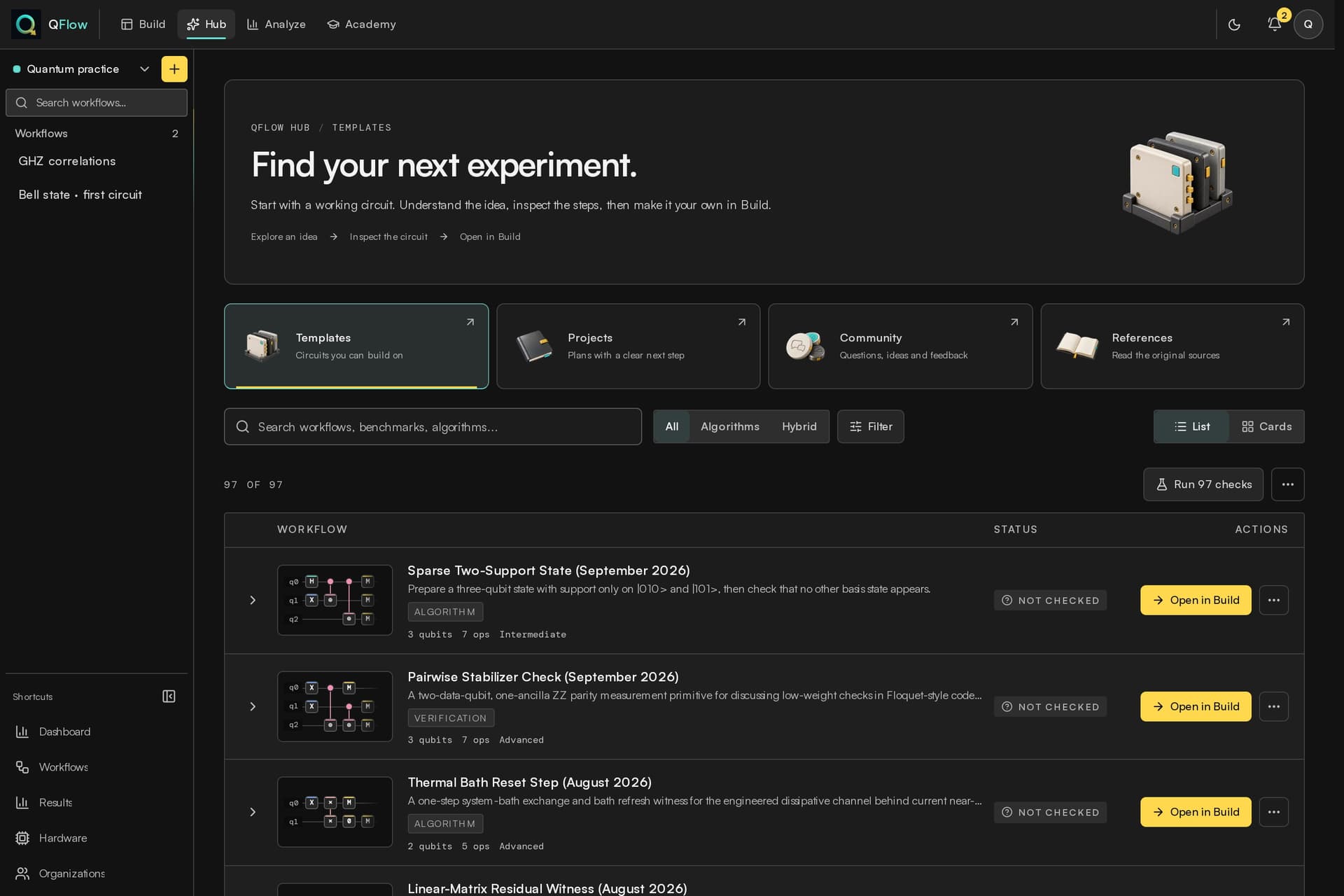1344x896 pixels.
Task: Expand the Quantum practice workspace dropdown
Action: (x=144, y=69)
